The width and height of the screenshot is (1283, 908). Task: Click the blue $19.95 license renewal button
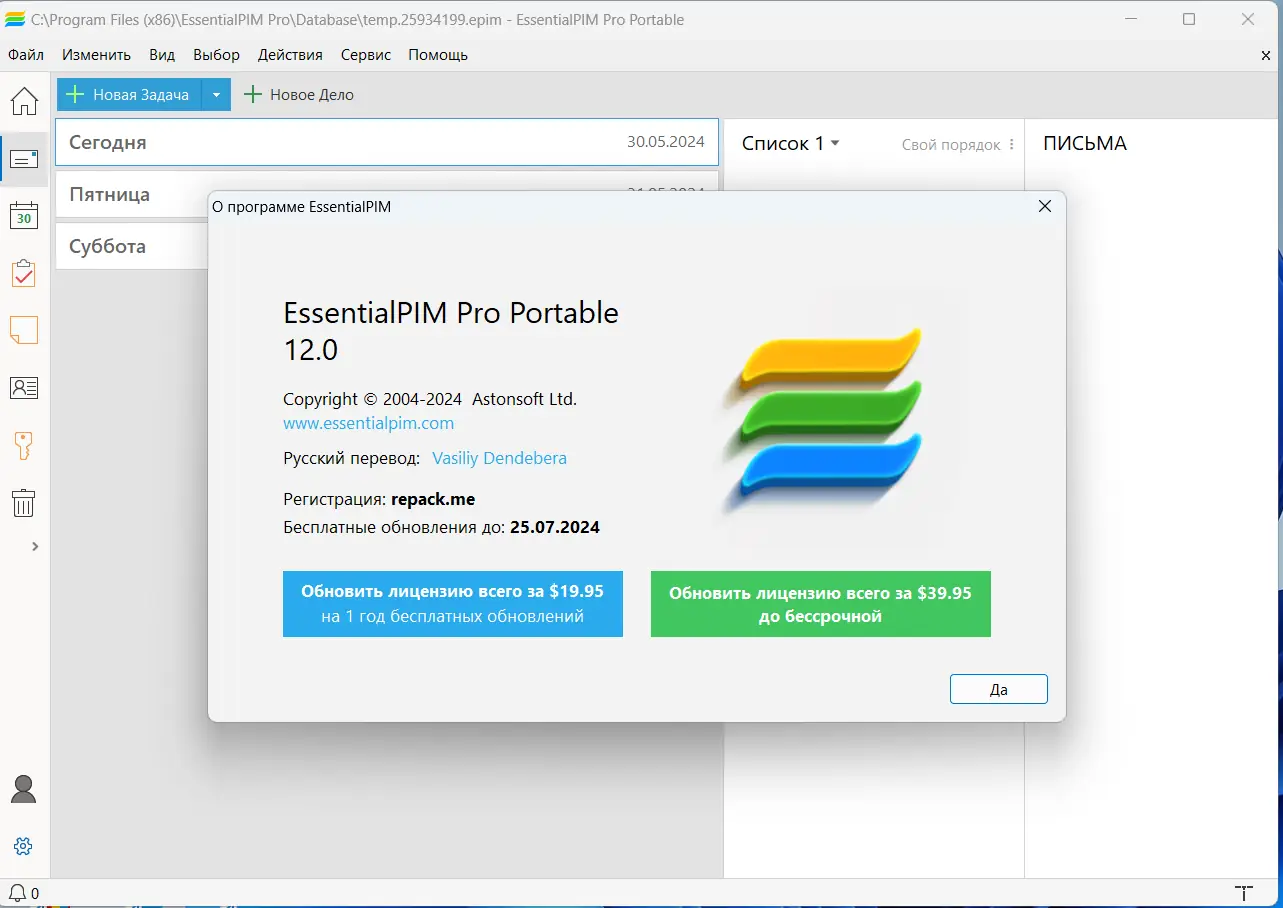point(453,604)
